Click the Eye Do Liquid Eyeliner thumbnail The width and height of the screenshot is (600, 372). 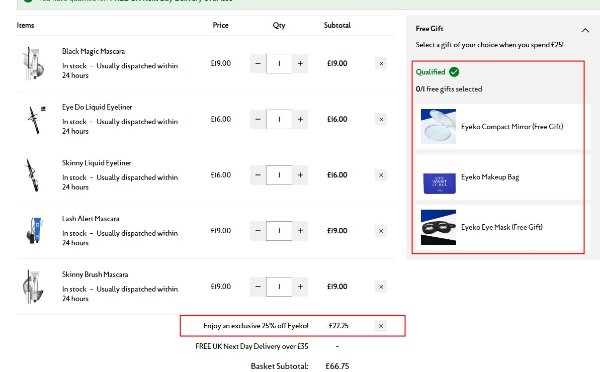[x=35, y=120]
